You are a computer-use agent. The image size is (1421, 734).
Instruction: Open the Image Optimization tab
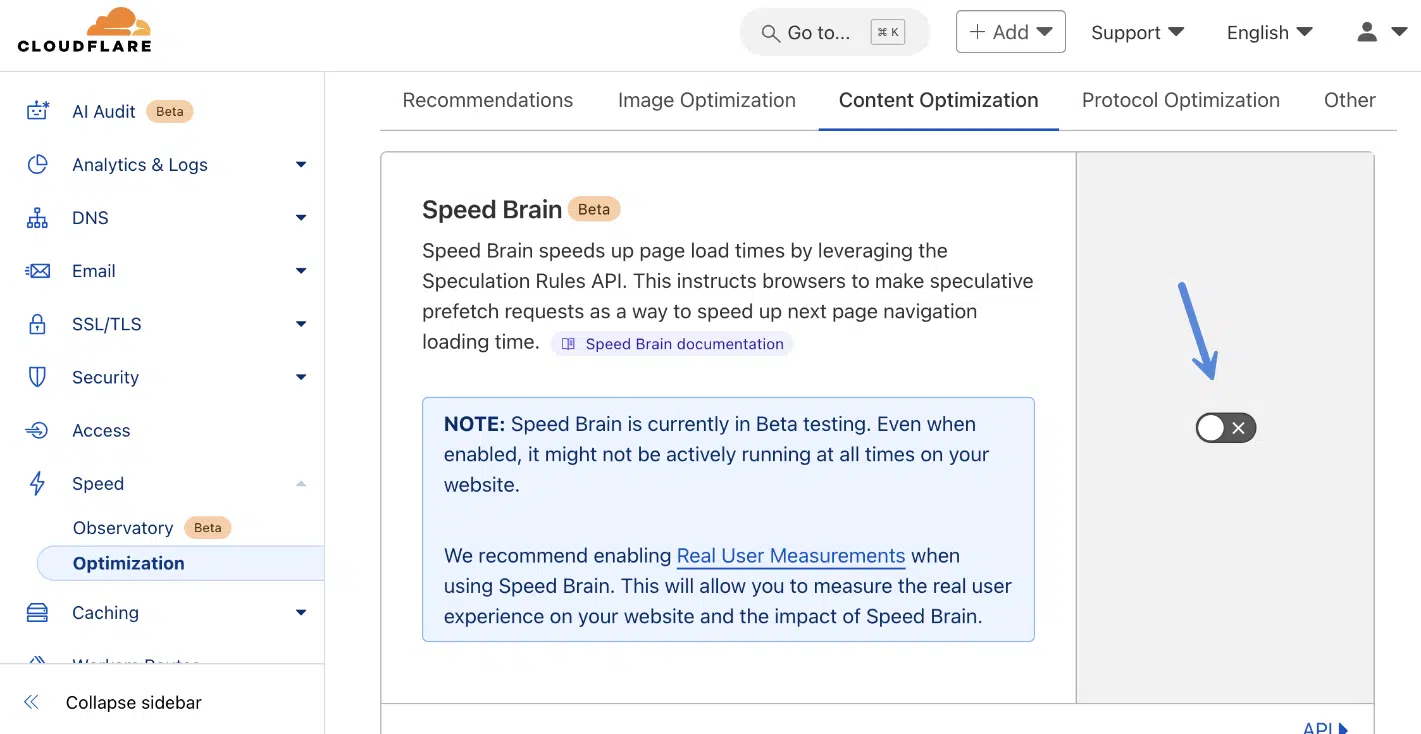pos(707,100)
